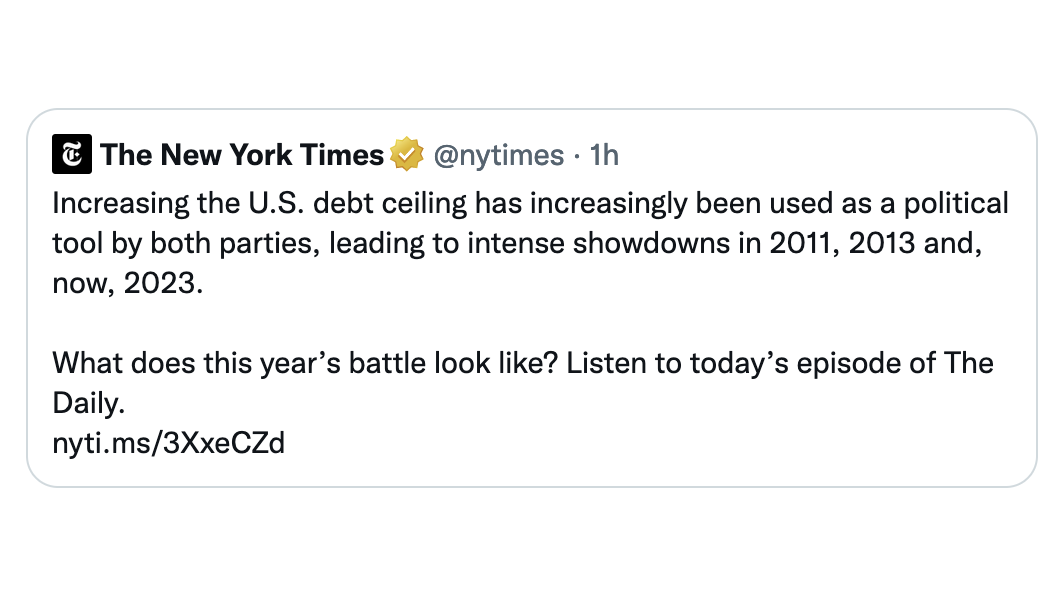Click the dot separator before the timestamp
This screenshot has width=1052, height=592.
577,155
